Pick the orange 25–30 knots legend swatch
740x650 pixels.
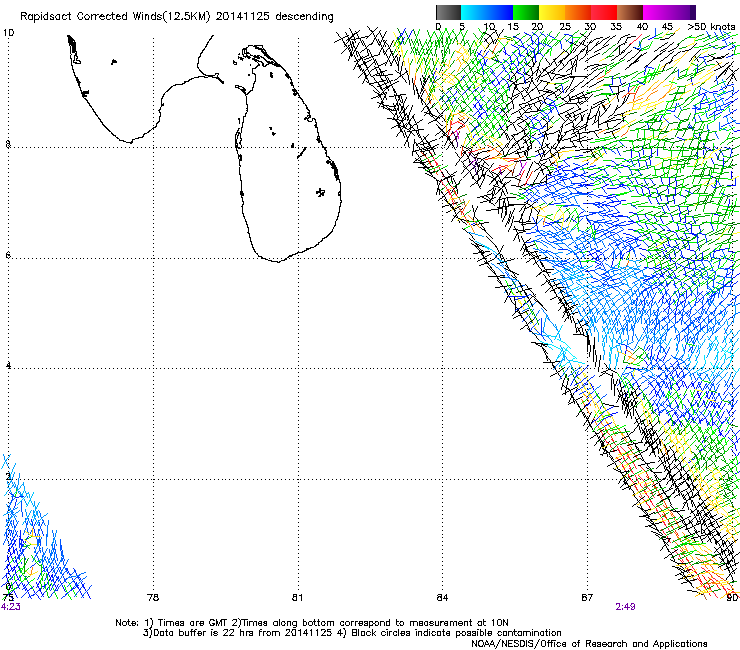[578, 12]
